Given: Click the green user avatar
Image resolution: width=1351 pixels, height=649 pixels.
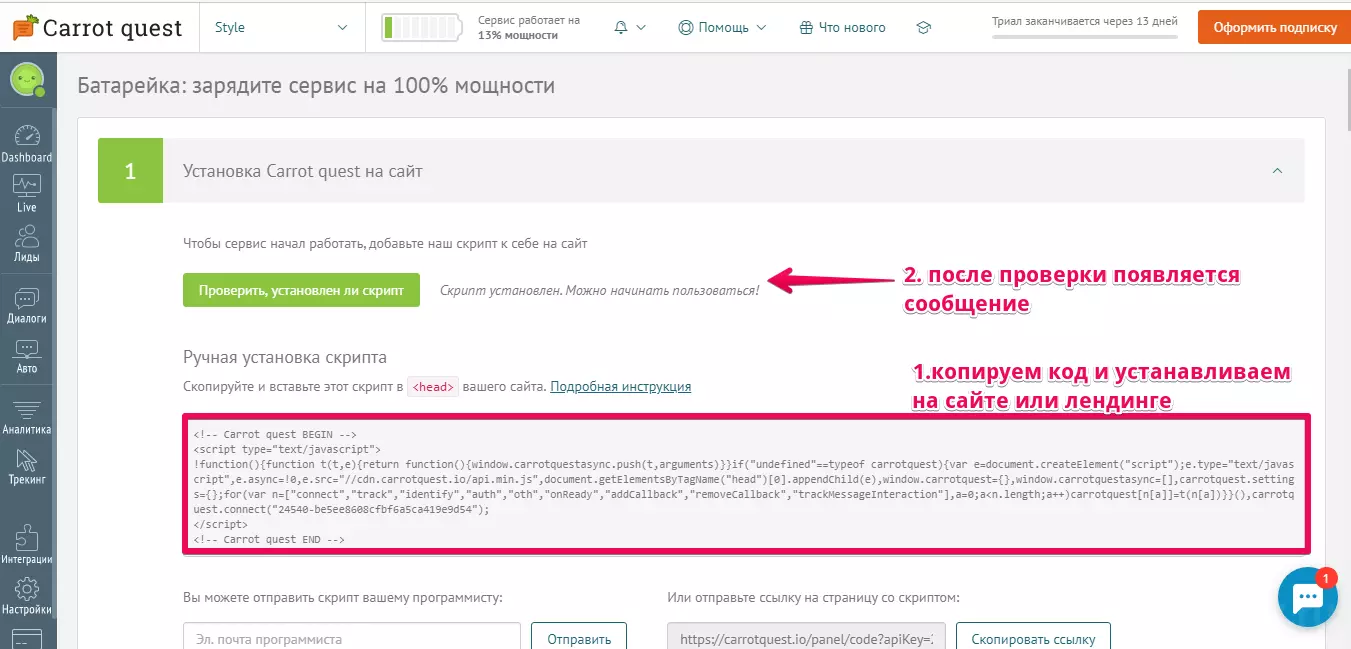Looking at the screenshot, I should tap(27, 79).
